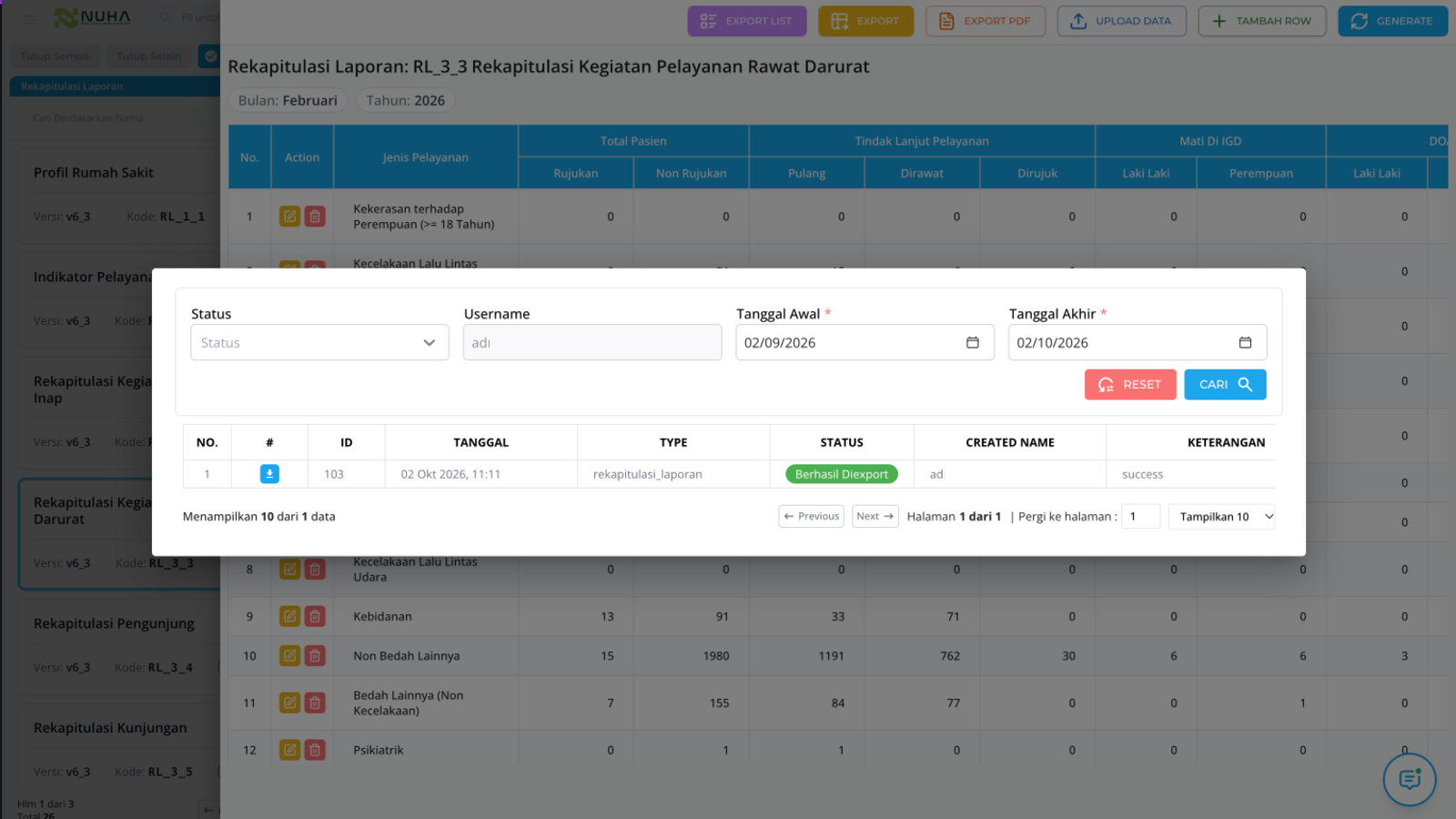Click the Berhasil Diexport status badge
This screenshot has height=819, width=1456.
[x=842, y=474]
